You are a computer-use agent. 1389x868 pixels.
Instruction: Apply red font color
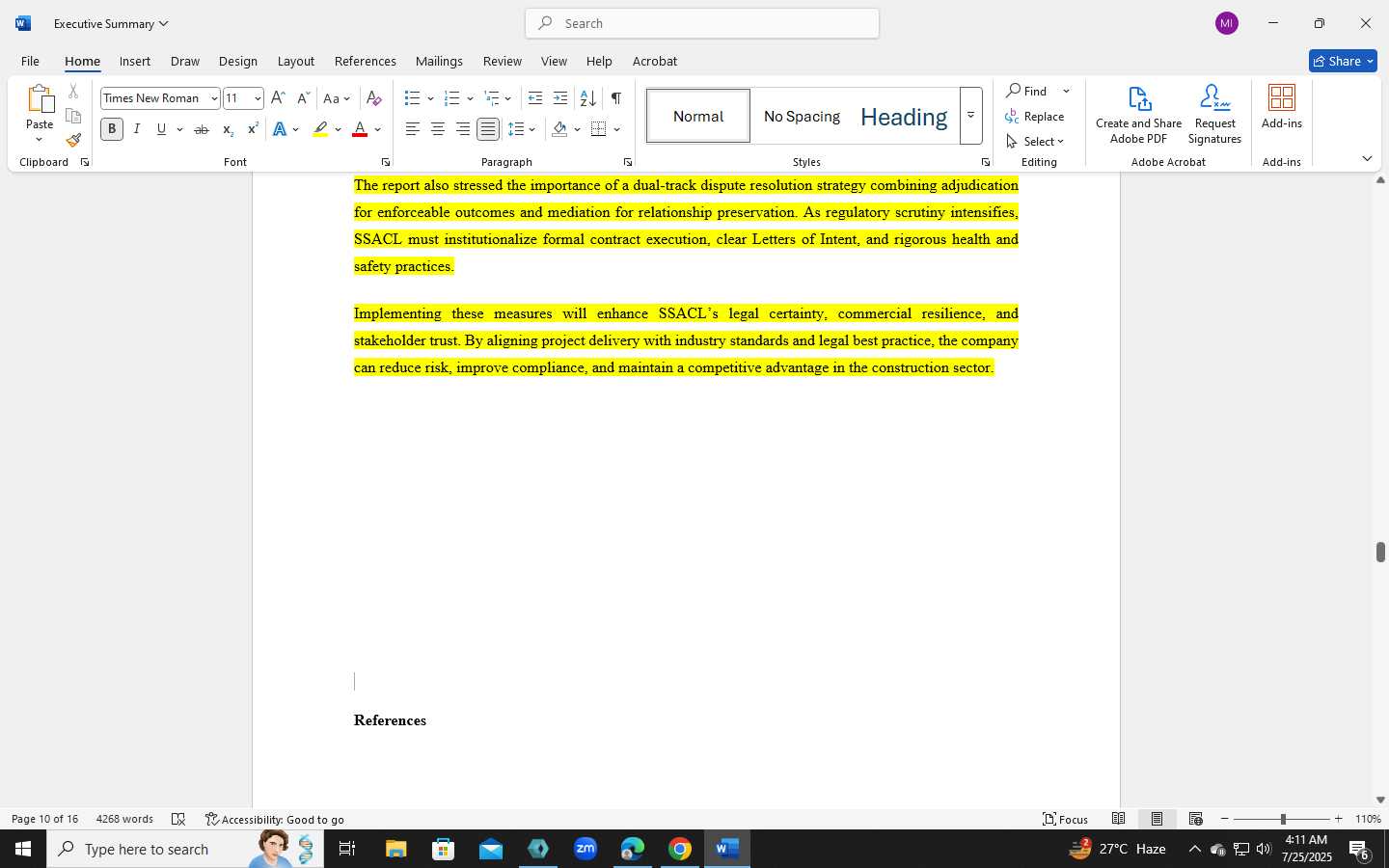click(360, 129)
